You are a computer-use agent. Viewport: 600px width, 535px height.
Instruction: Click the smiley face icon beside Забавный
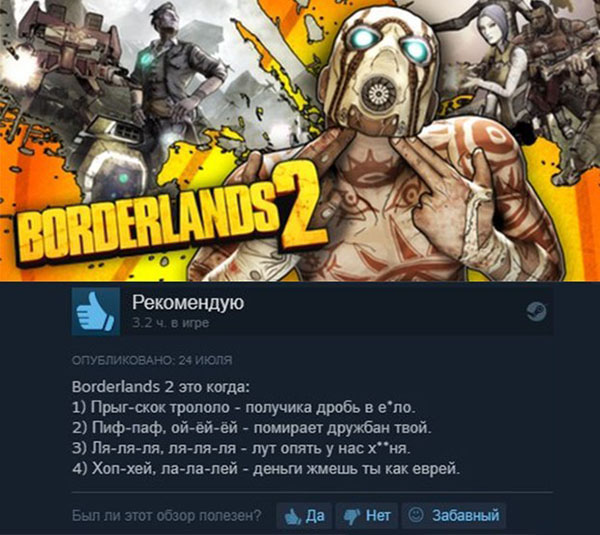[416, 515]
